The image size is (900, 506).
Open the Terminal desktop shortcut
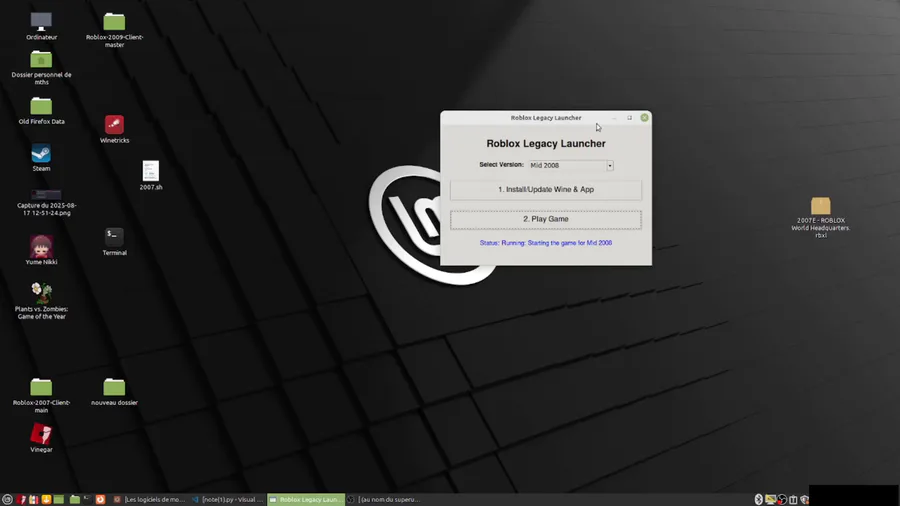[x=114, y=242]
